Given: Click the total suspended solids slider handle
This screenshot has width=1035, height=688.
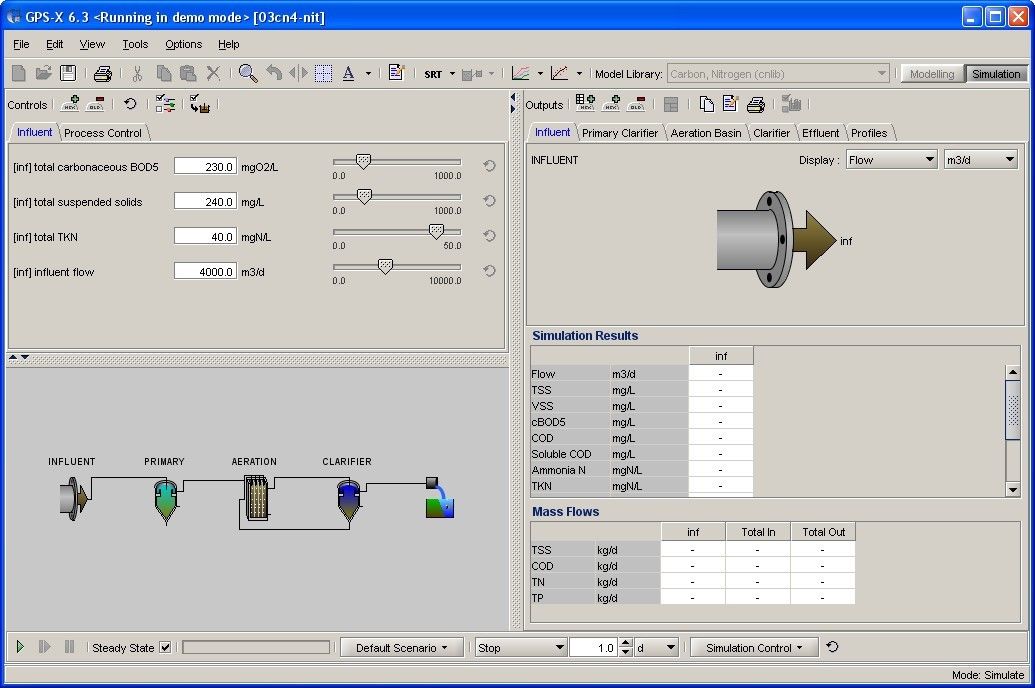Looking at the screenshot, I should tap(364, 196).
